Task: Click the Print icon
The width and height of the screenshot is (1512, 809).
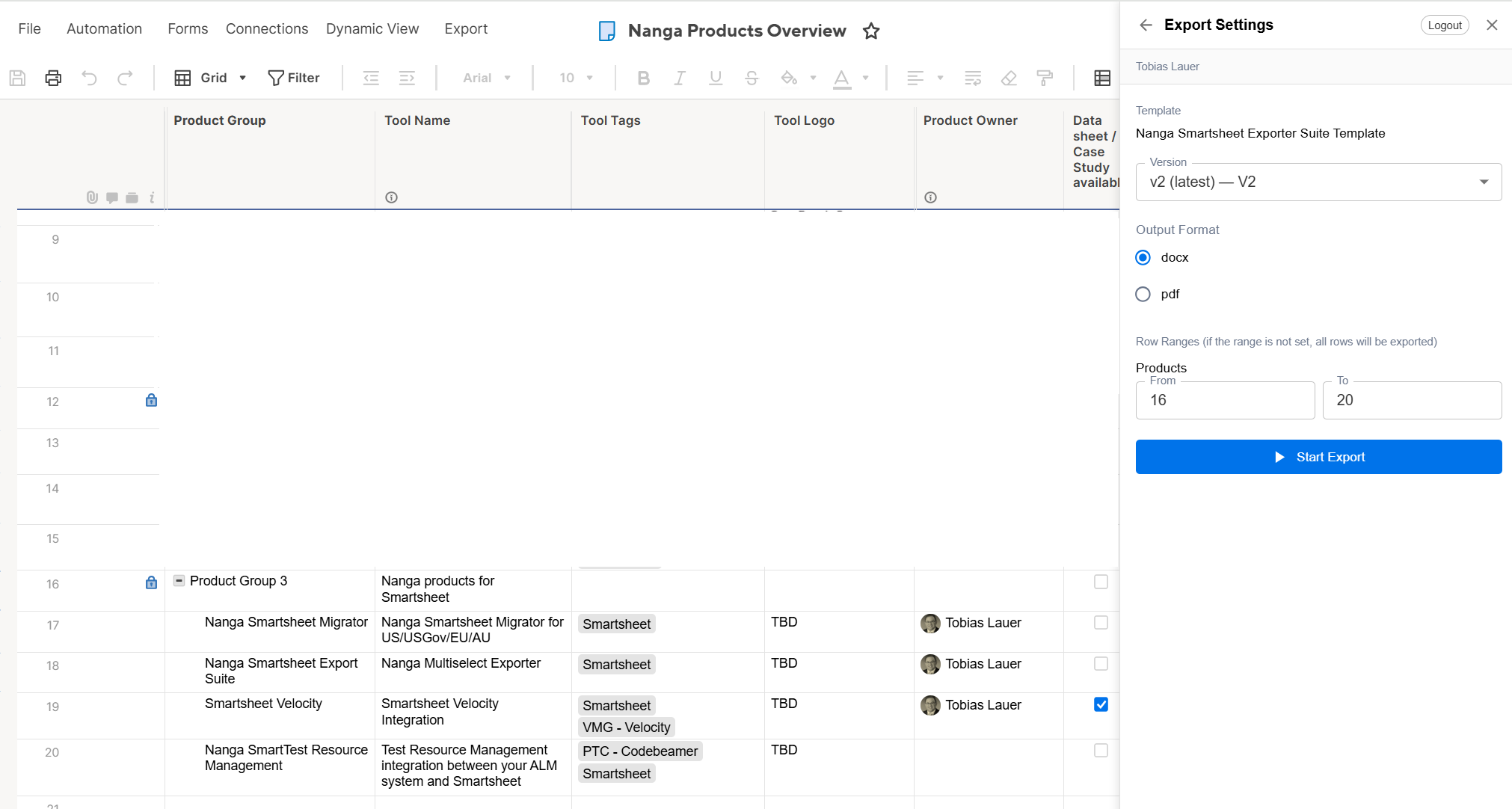Action: pos(53,78)
